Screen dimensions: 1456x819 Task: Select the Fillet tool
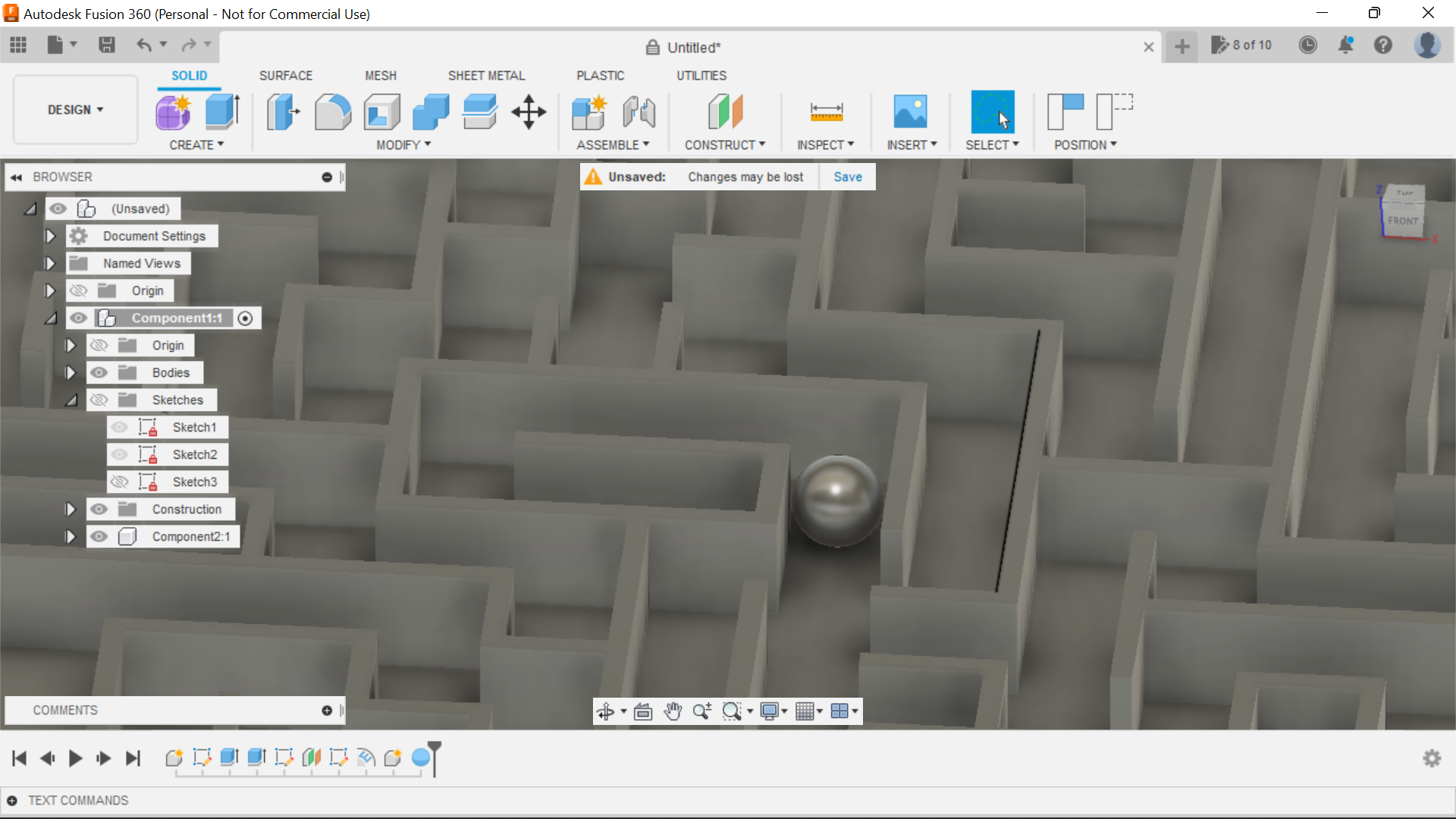click(333, 111)
